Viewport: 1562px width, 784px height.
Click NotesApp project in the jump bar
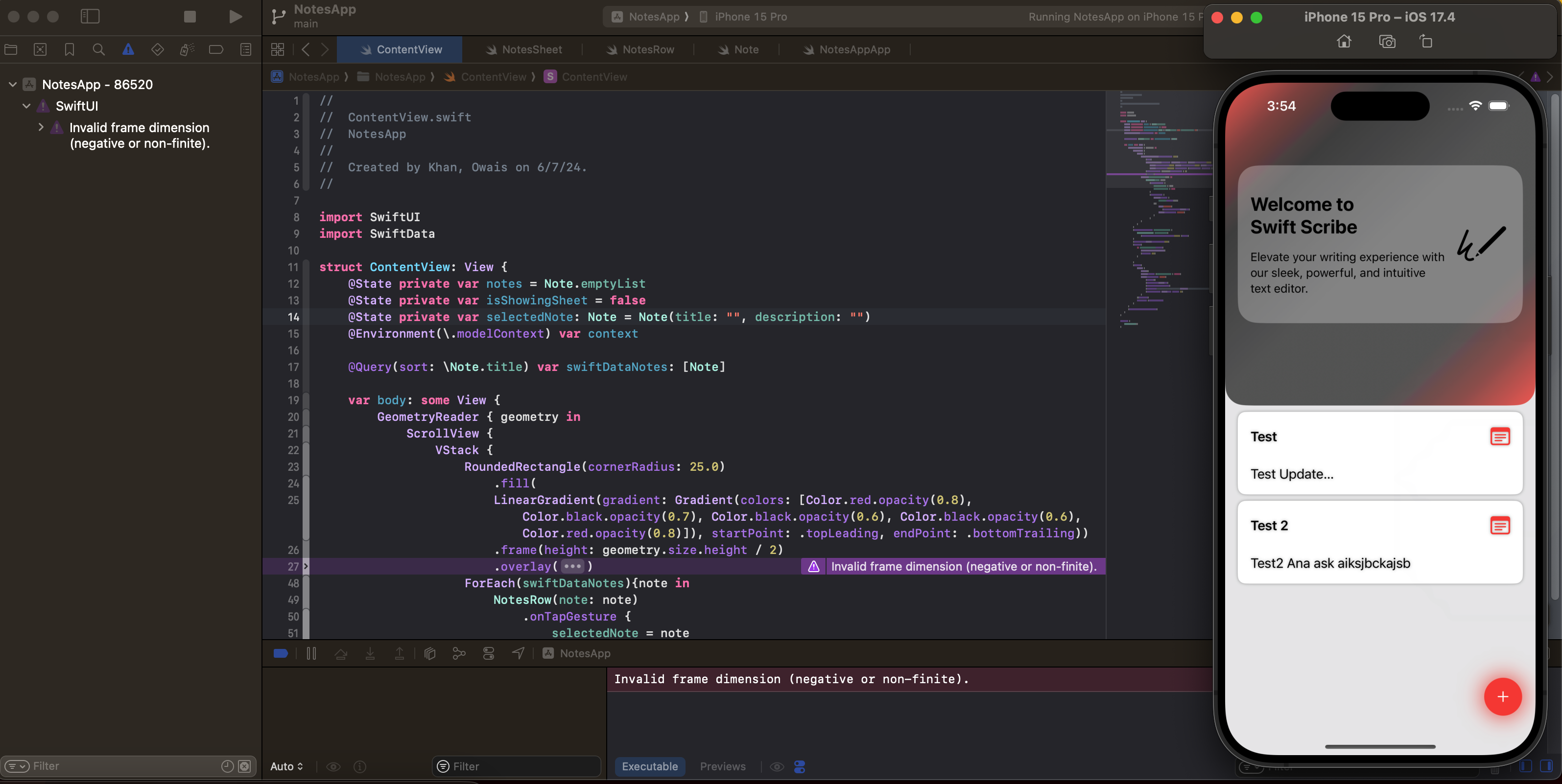coord(306,77)
